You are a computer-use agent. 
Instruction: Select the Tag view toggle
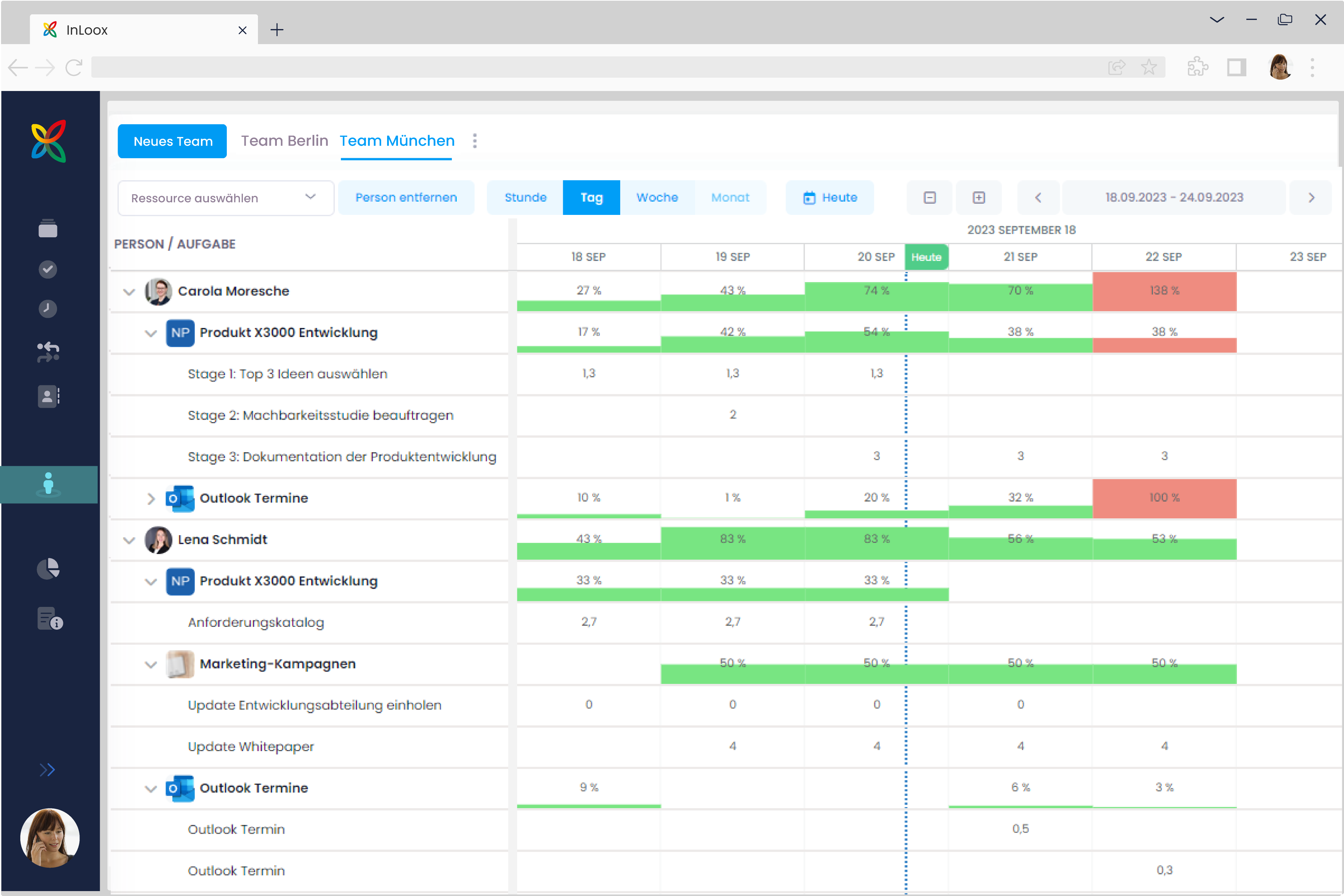pyautogui.click(x=591, y=198)
